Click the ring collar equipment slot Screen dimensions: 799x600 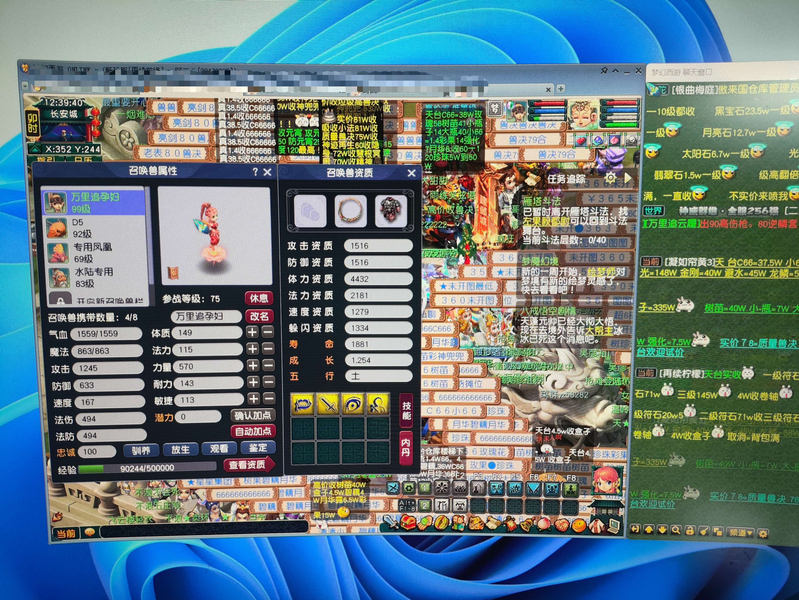pos(351,210)
